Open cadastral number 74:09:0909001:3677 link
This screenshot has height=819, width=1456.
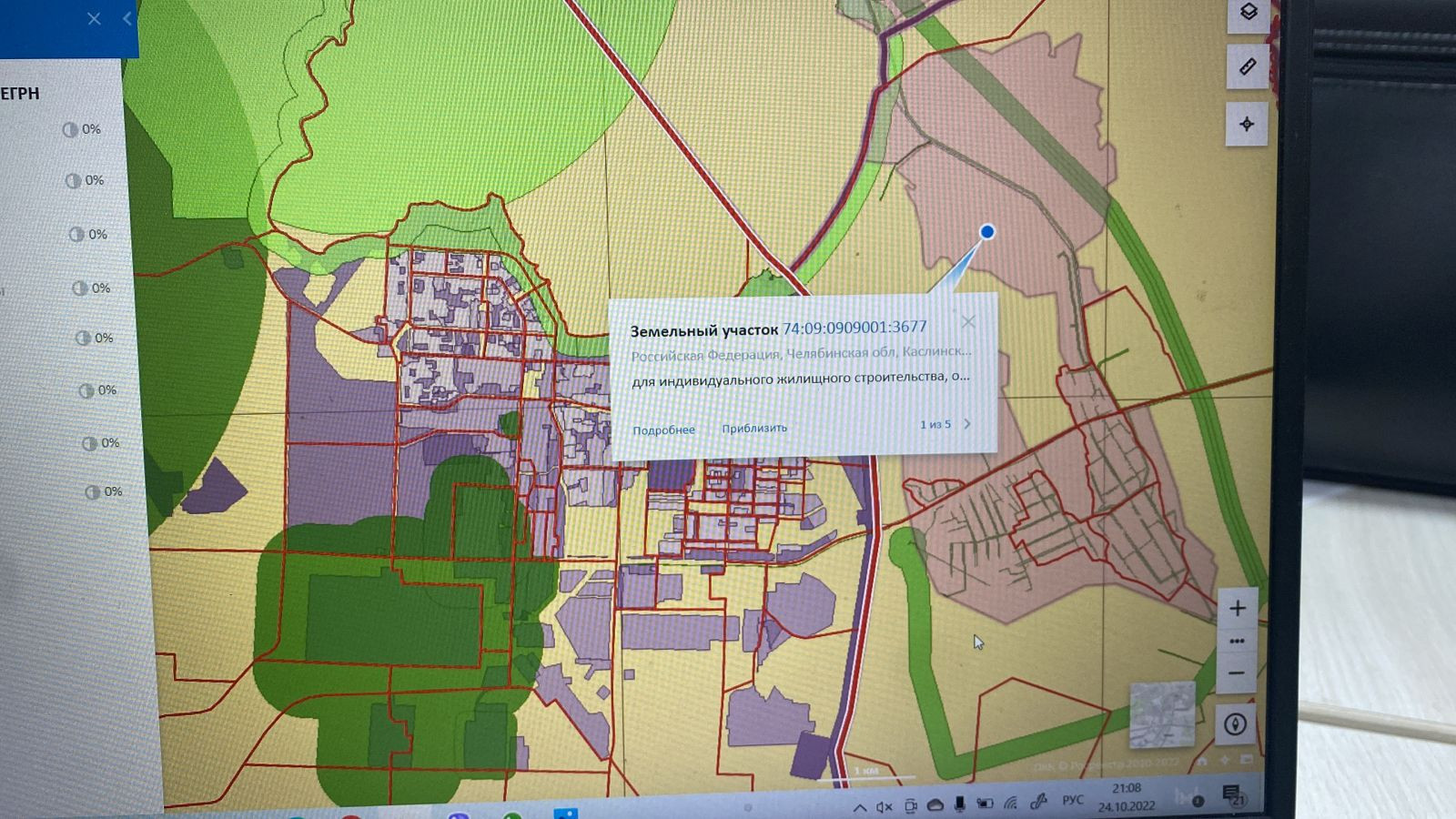pyautogui.click(x=854, y=328)
